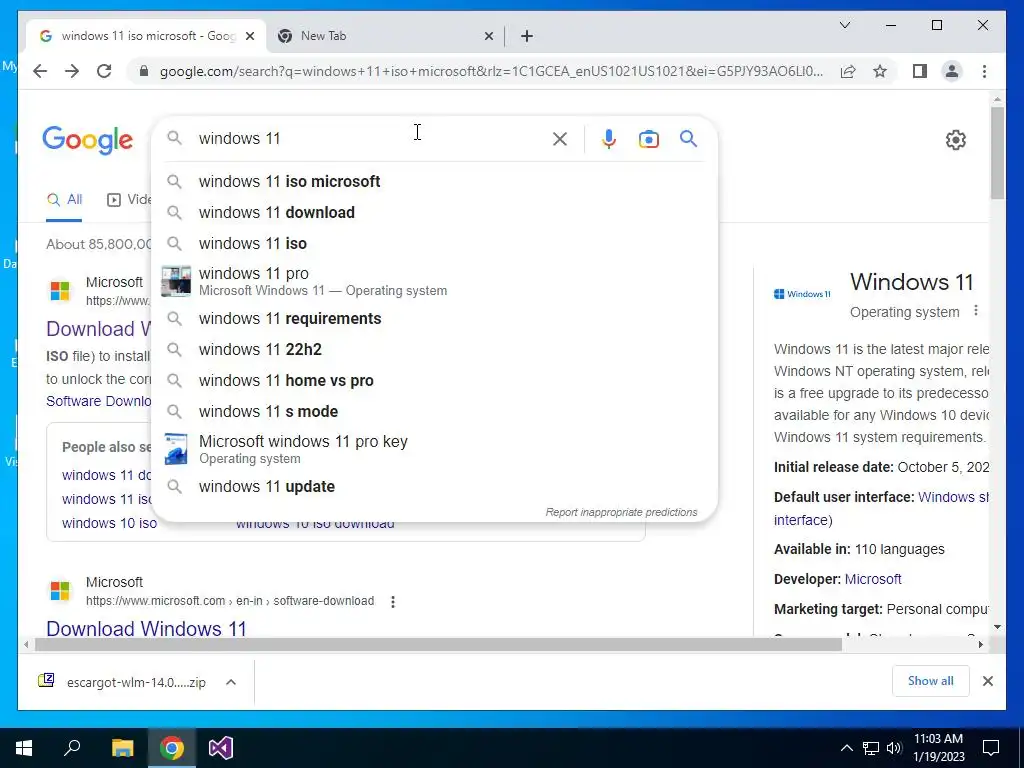Close the New Tab tab

(488, 36)
